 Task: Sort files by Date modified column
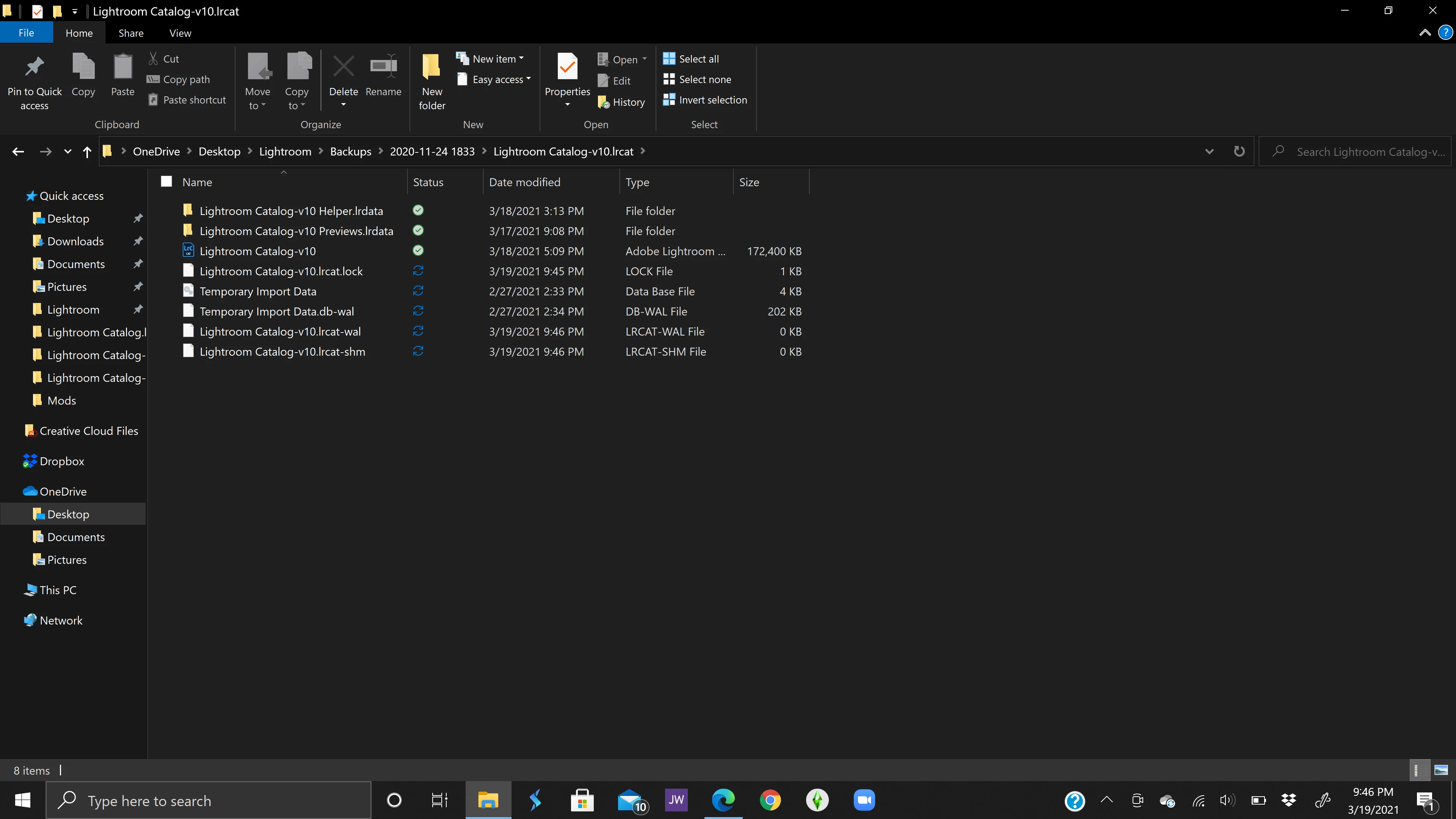pyautogui.click(x=524, y=182)
